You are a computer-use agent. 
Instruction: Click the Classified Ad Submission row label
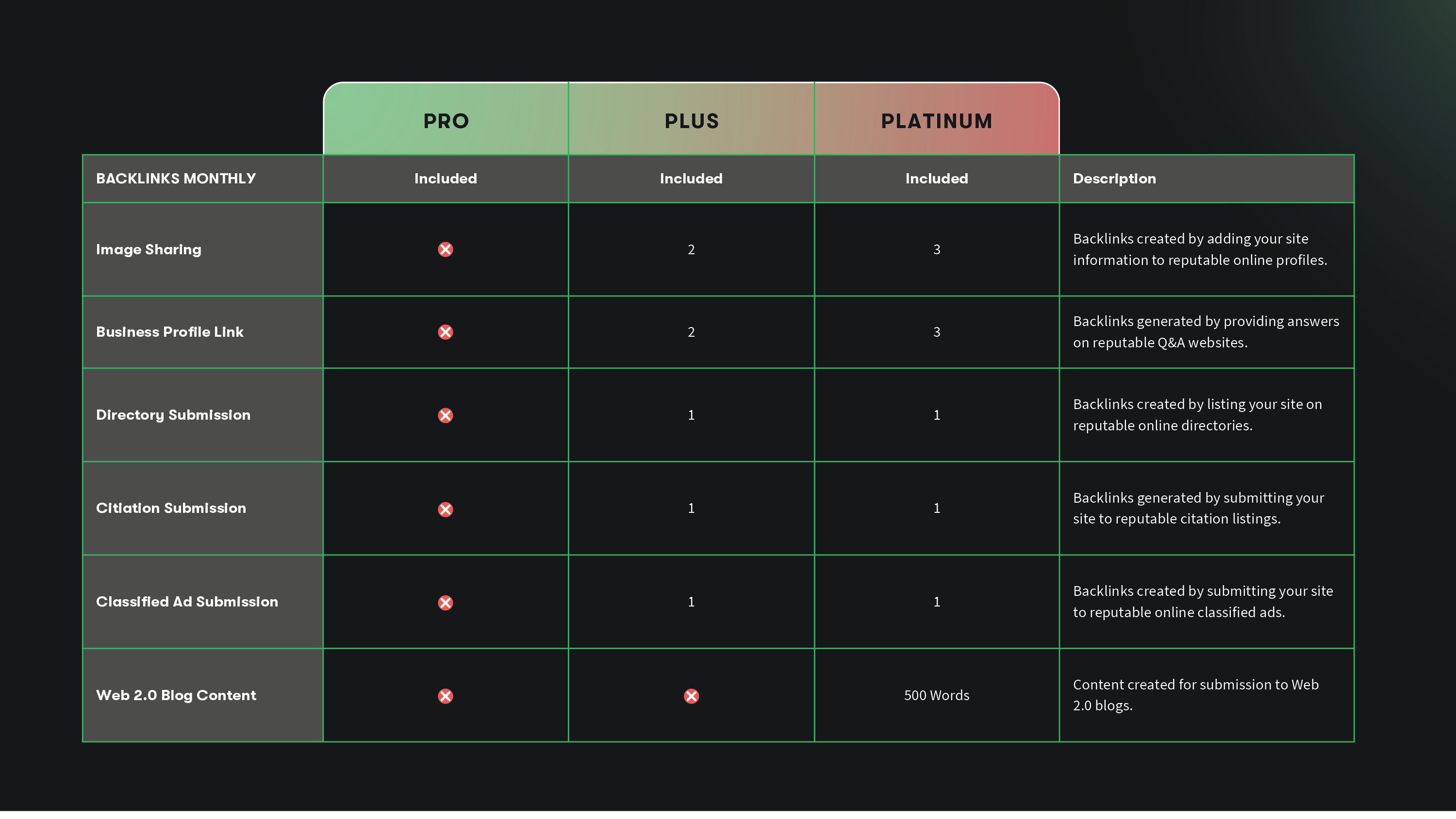(187, 601)
